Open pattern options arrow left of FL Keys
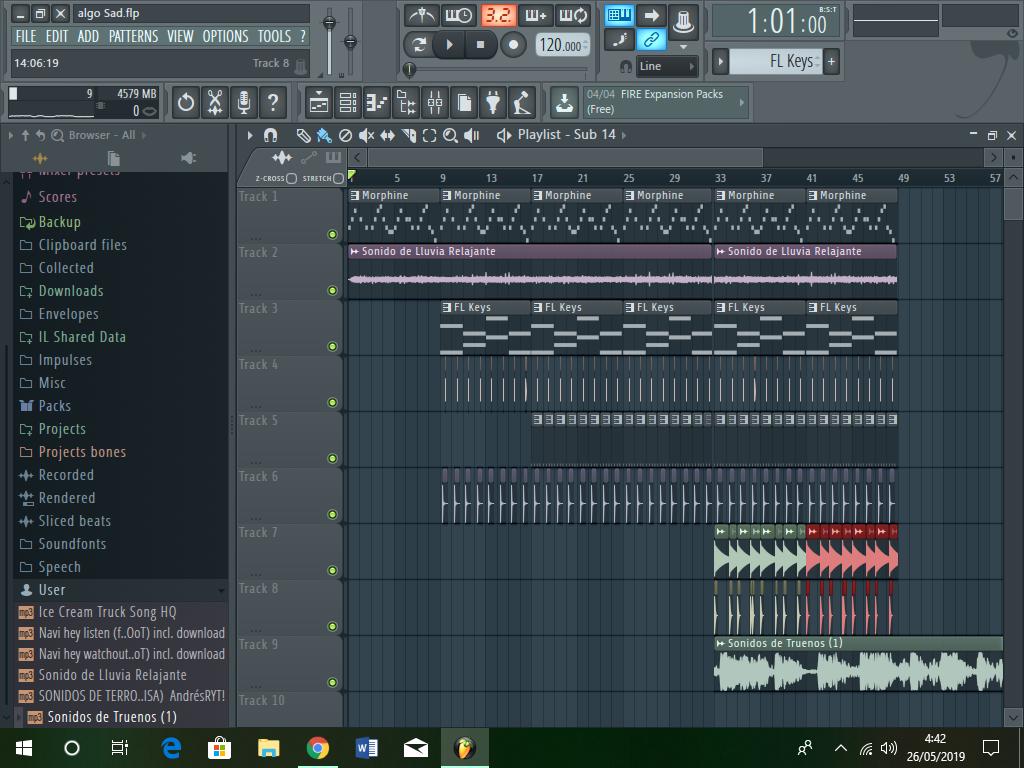The width and height of the screenshot is (1024, 768). tap(720, 62)
